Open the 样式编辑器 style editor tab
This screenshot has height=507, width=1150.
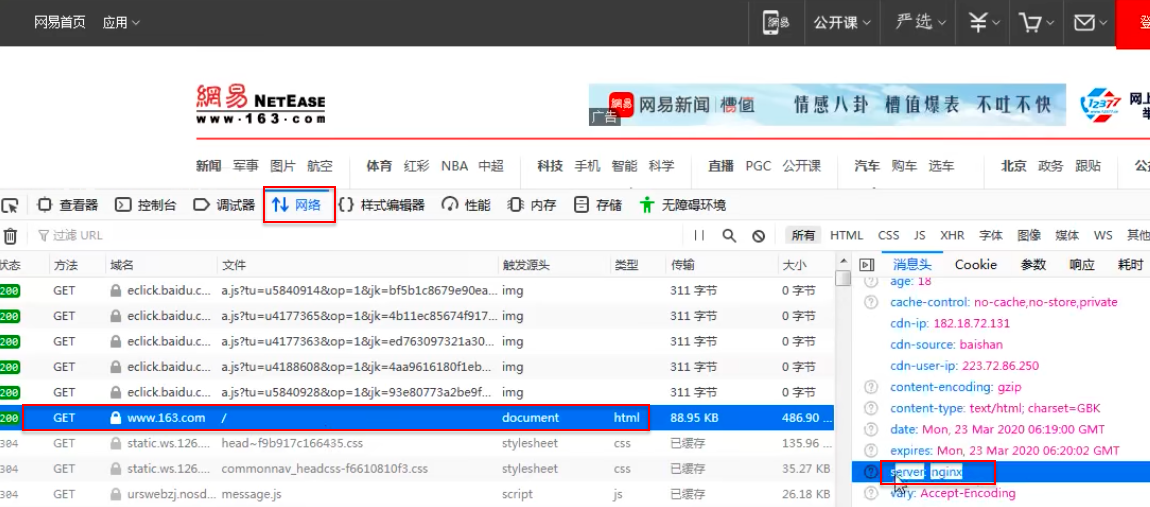[381, 205]
